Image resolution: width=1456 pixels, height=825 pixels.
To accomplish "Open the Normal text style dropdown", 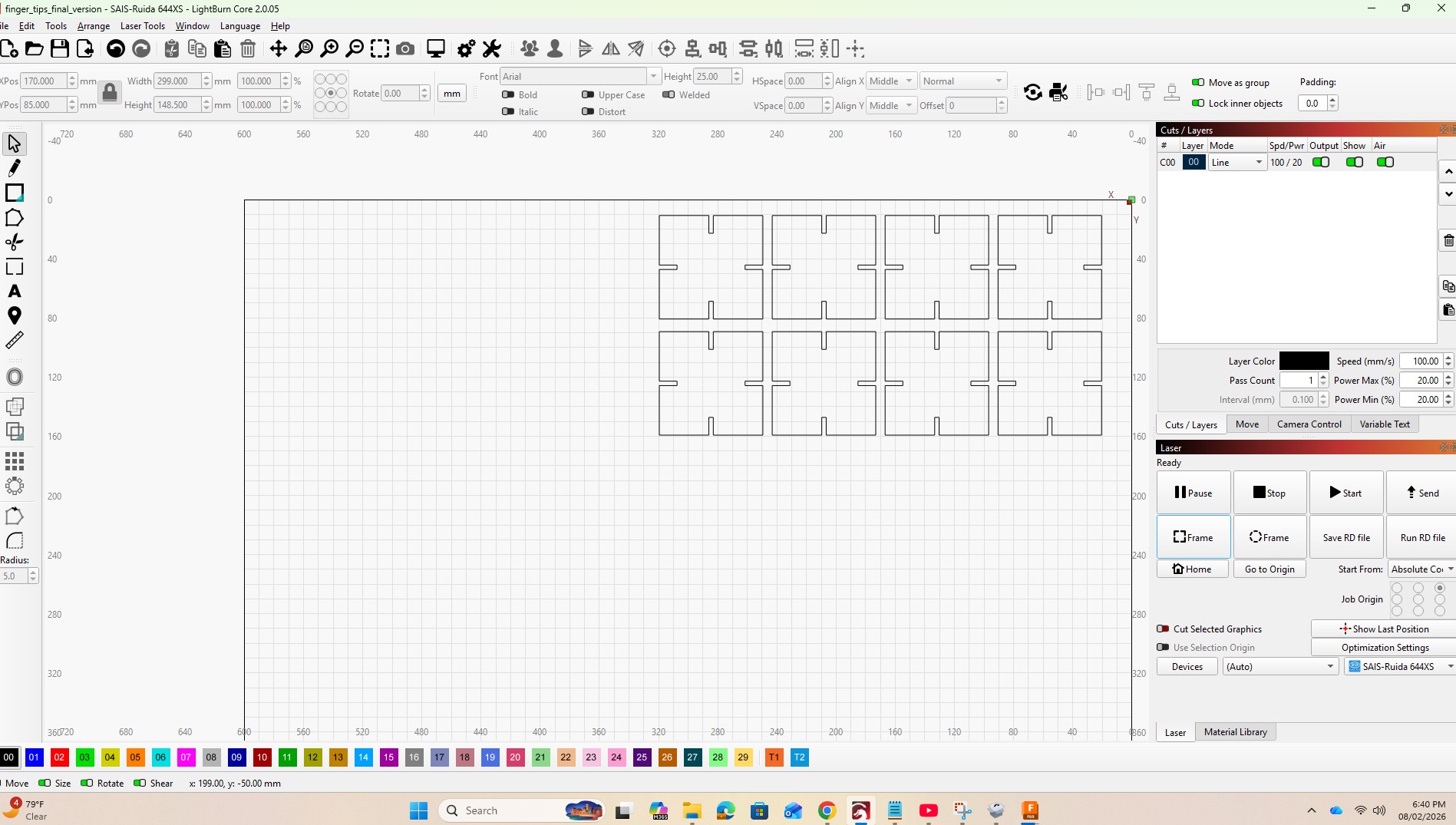I will [x=963, y=81].
